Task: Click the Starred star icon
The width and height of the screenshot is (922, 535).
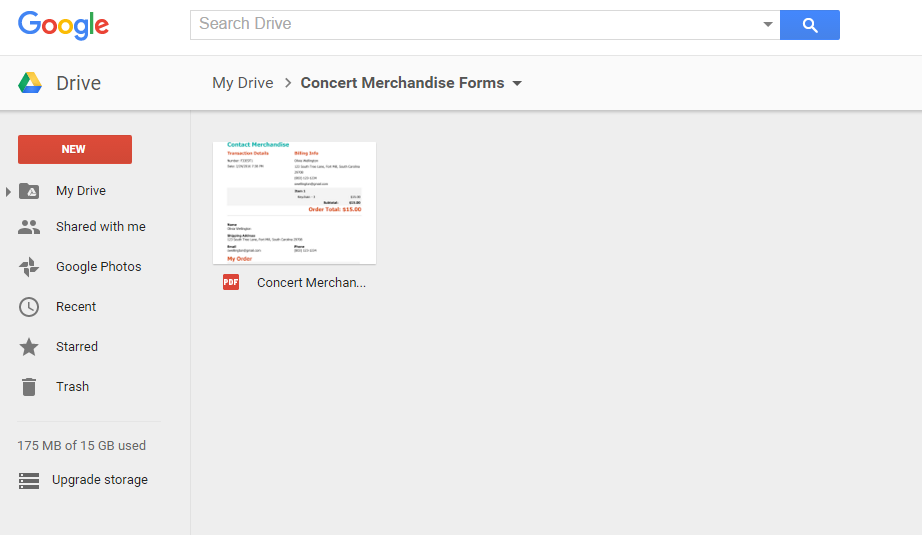Action: coord(29,347)
